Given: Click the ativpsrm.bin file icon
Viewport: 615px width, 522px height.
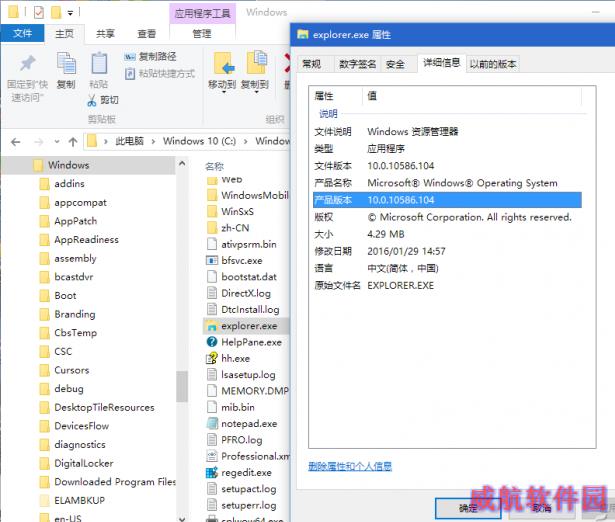Looking at the screenshot, I should coord(212,244).
